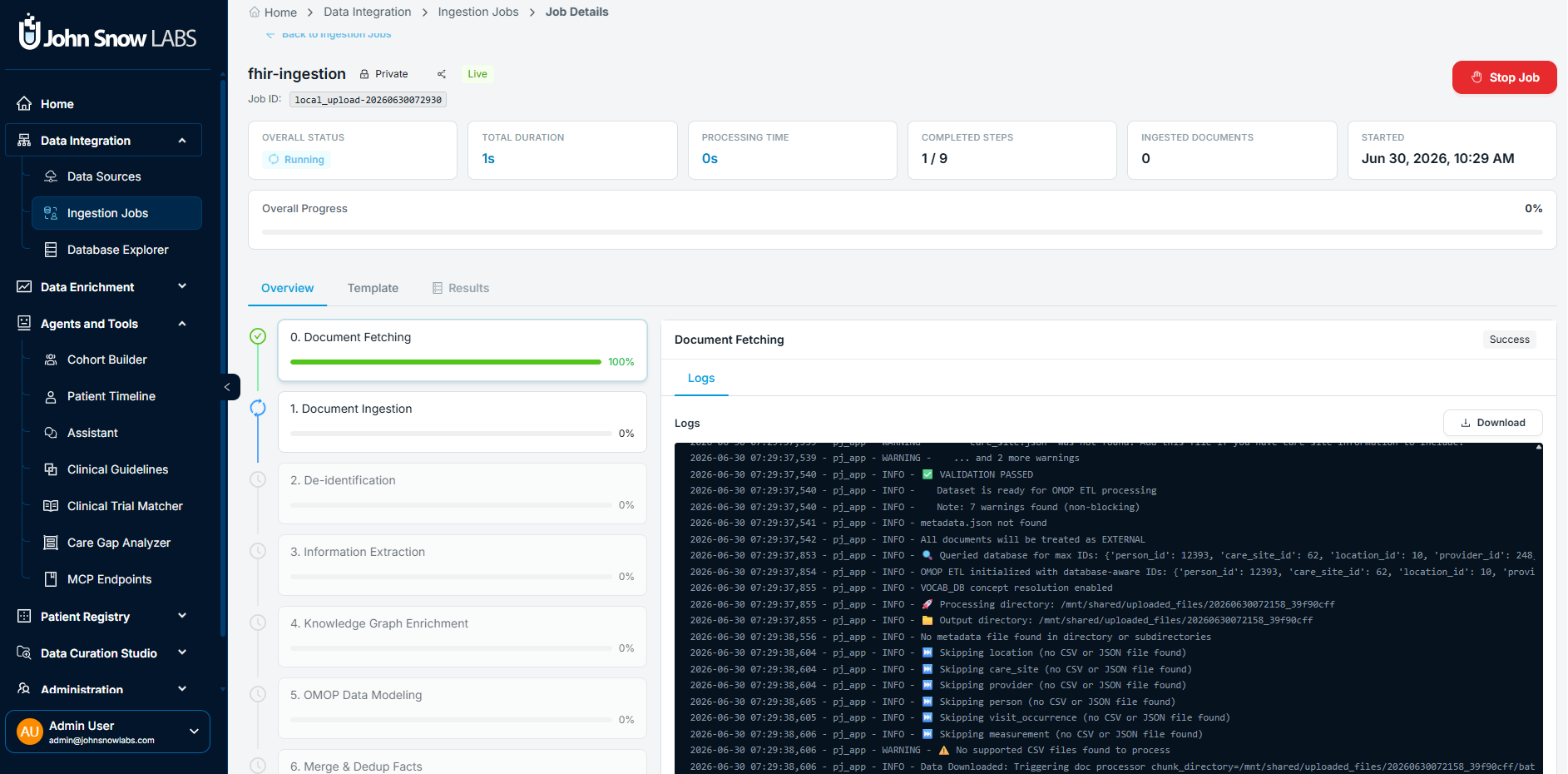This screenshot has width=1568, height=774.
Task: Click the Administration sidebar icon
Action: coord(24,689)
